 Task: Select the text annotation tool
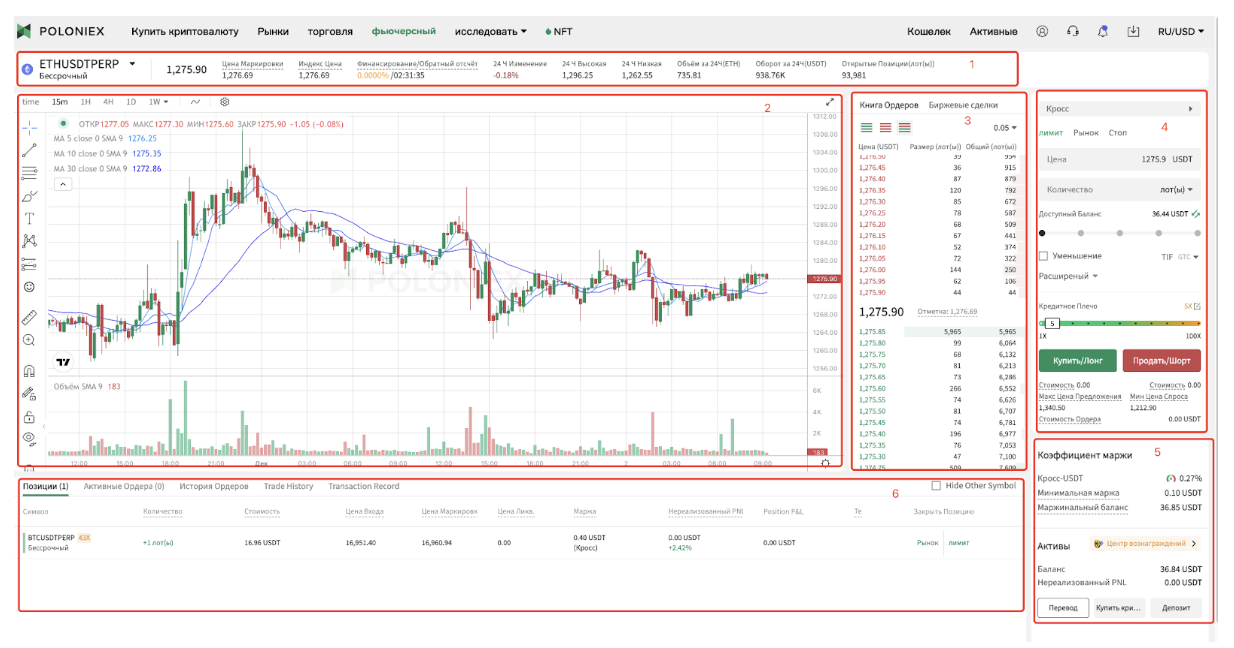(30, 218)
